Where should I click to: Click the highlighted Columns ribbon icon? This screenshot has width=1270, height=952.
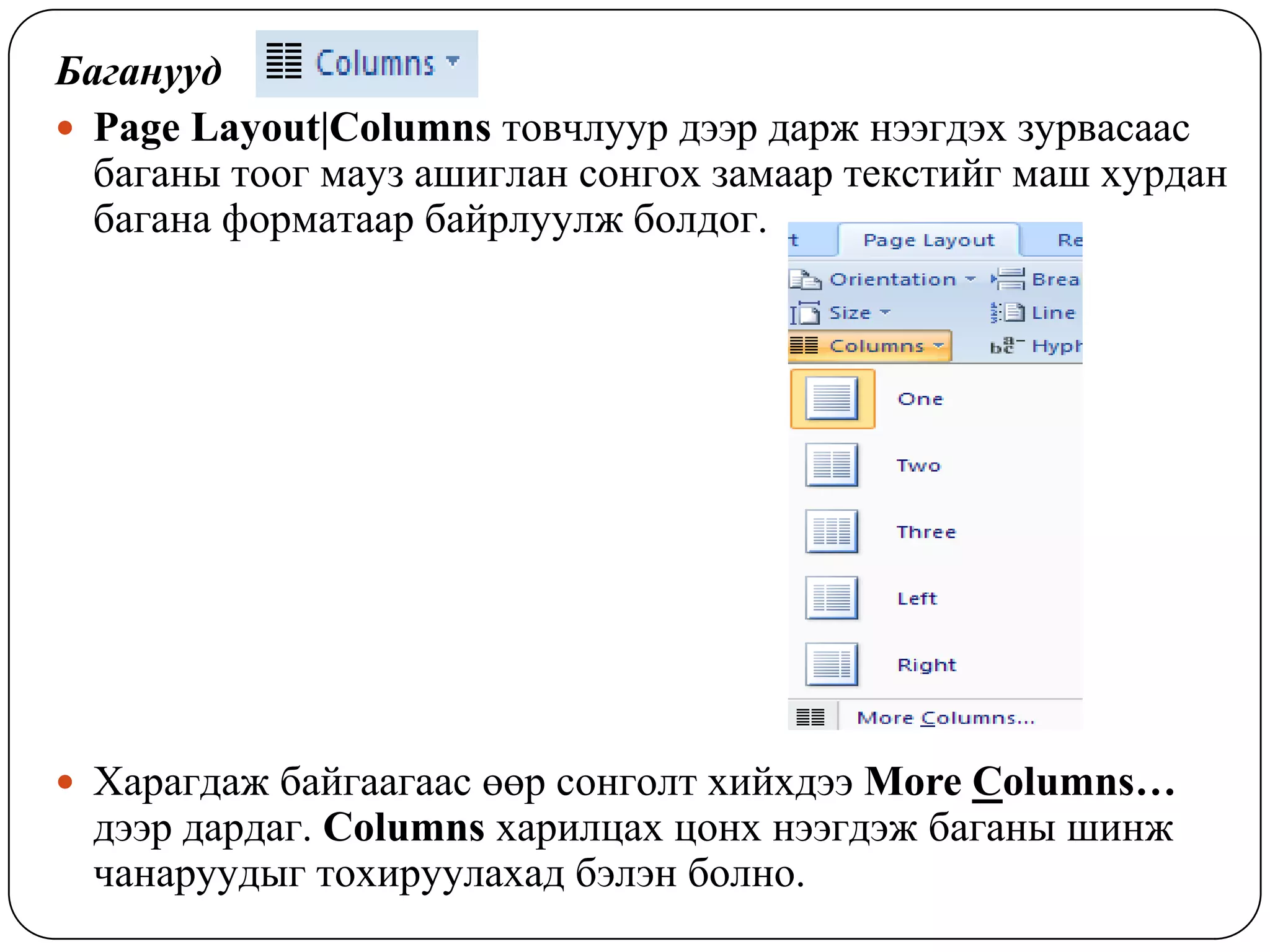(804, 345)
